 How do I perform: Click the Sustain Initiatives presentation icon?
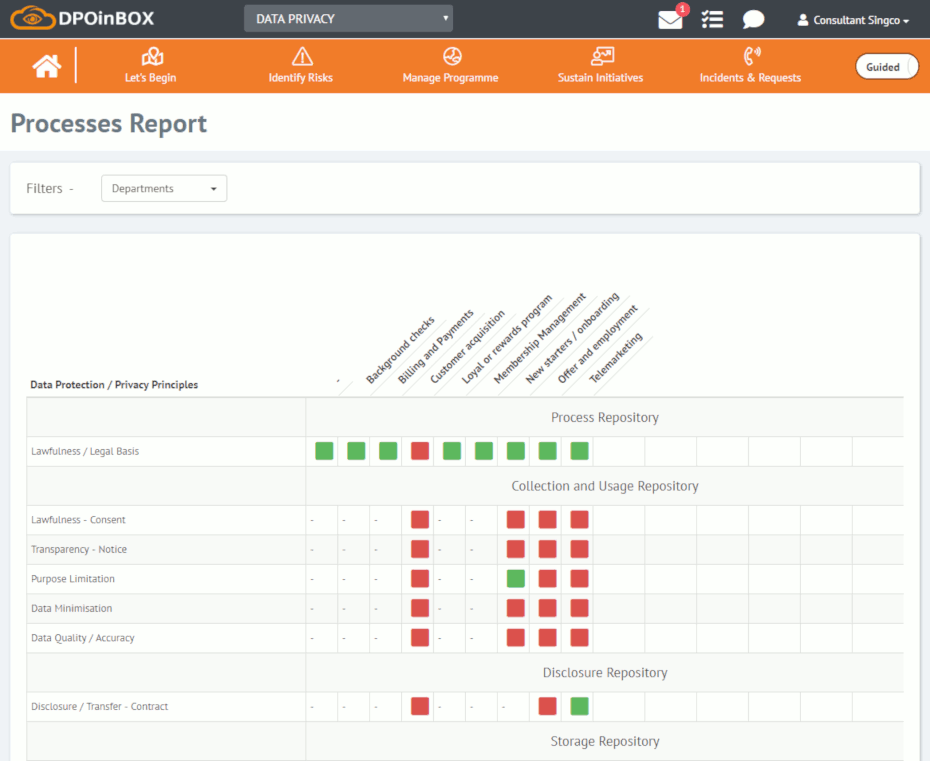pyautogui.click(x=601, y=56)
